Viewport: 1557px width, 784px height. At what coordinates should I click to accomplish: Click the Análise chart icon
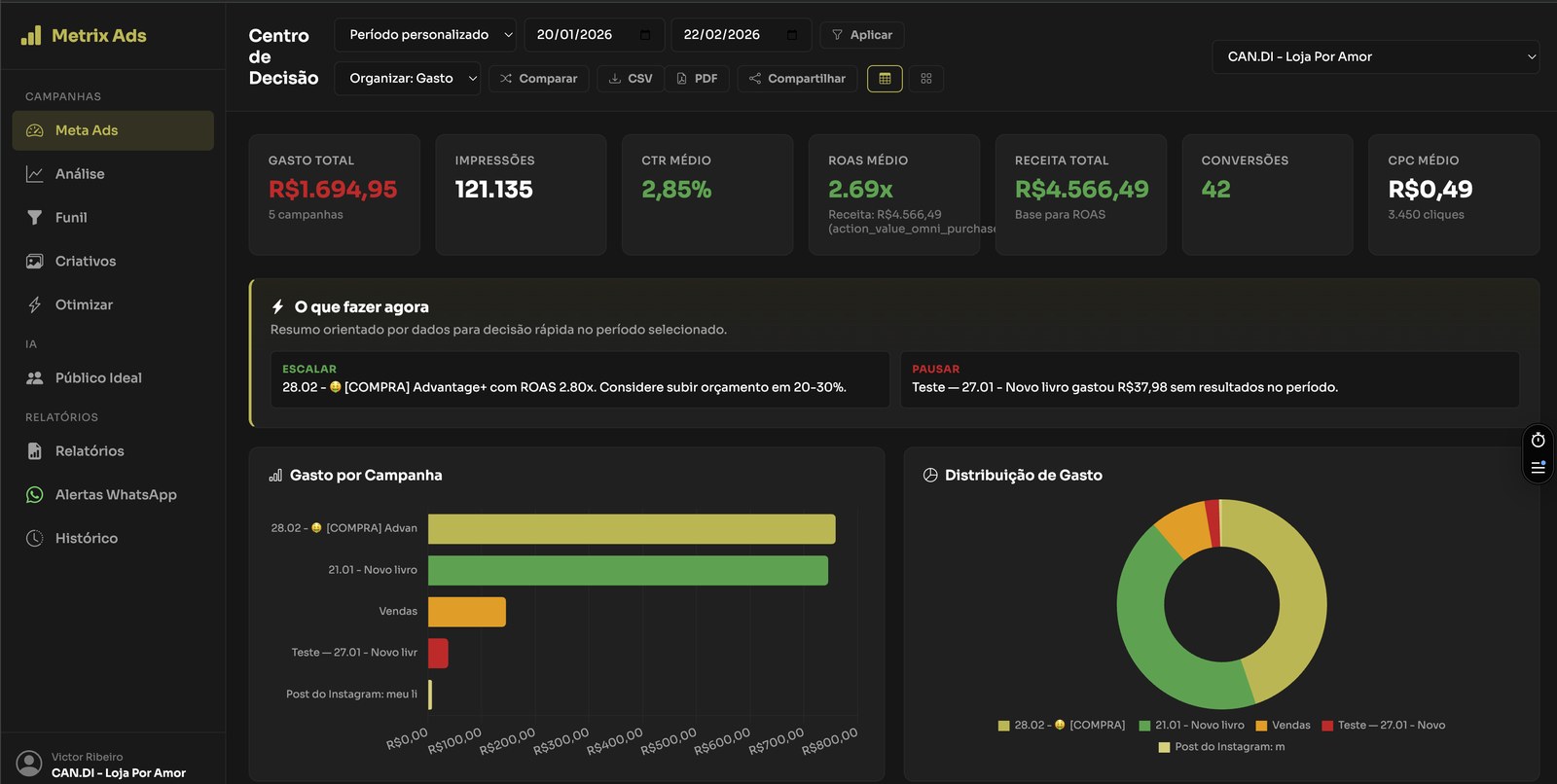(35, 174)
